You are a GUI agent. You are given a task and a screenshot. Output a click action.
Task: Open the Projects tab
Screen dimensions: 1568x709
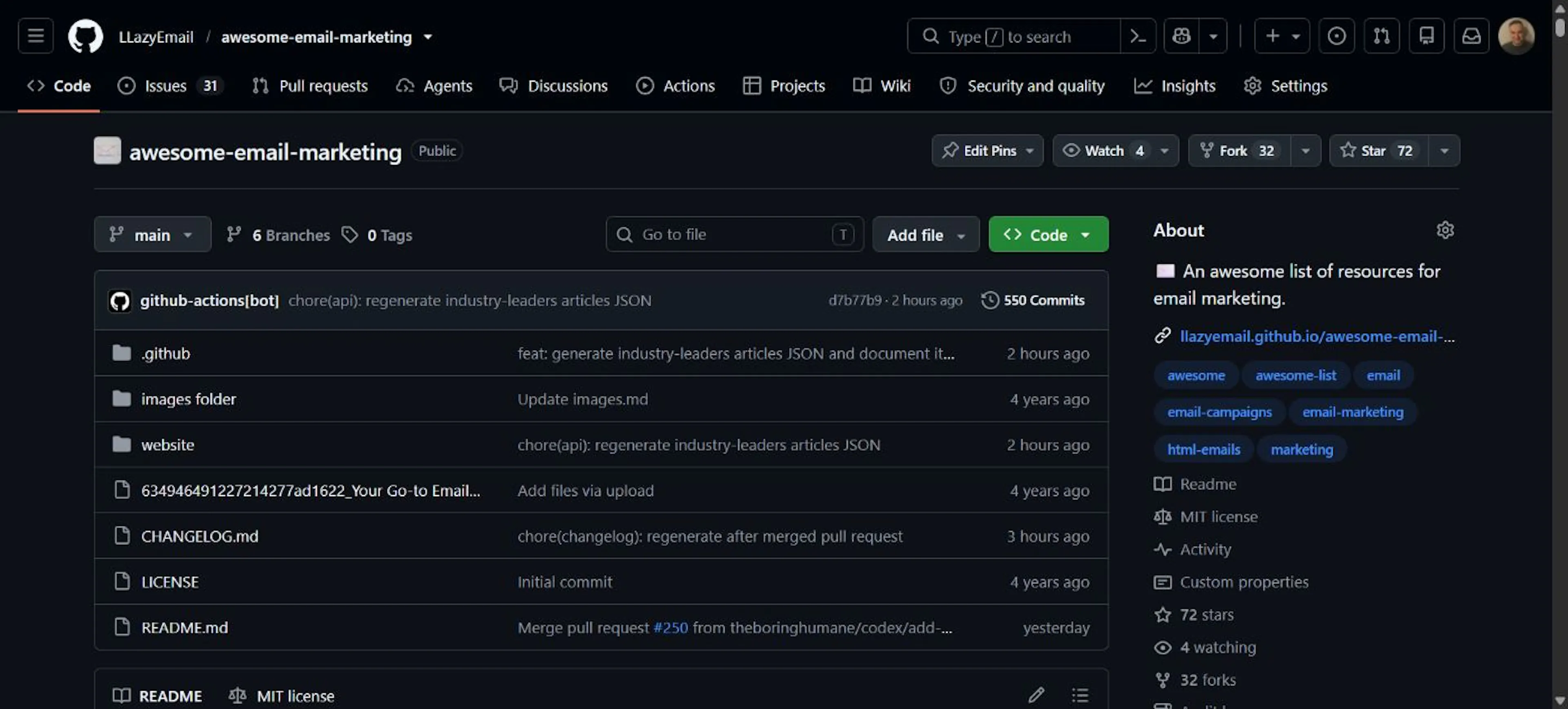(784, 86)
